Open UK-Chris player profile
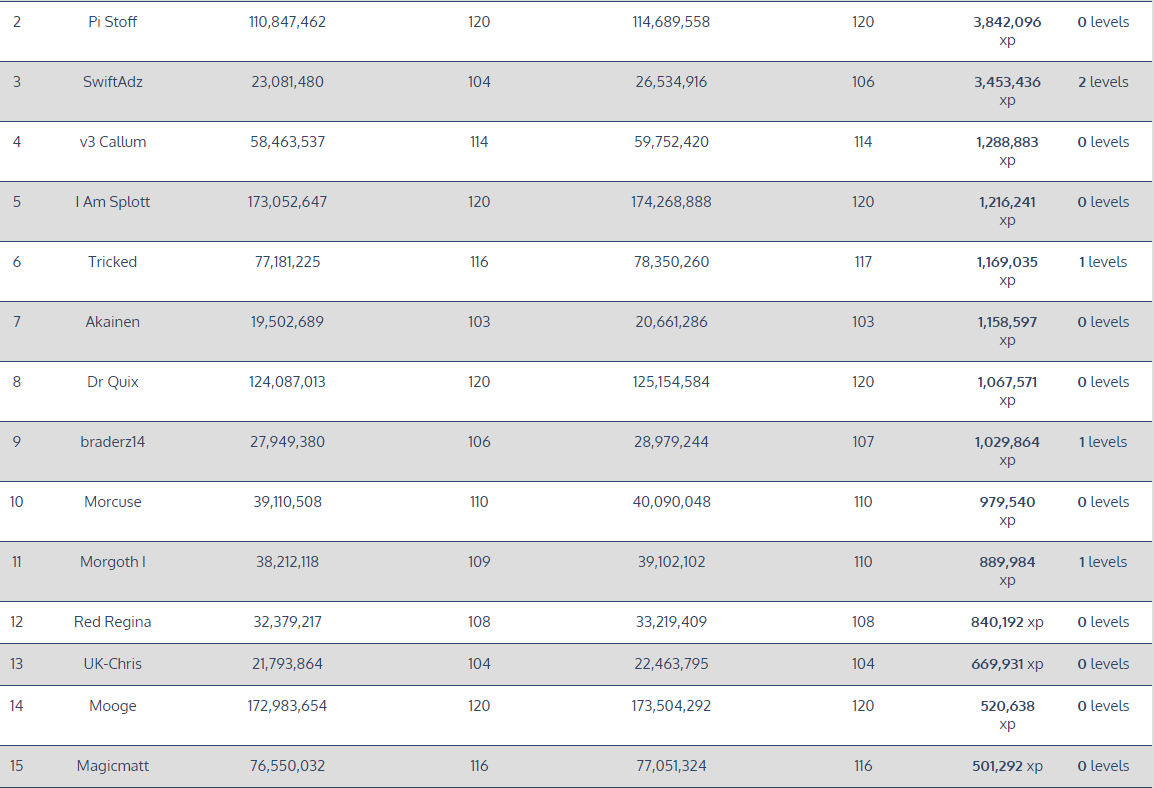 pyautogui.click(x=113, y=664)
